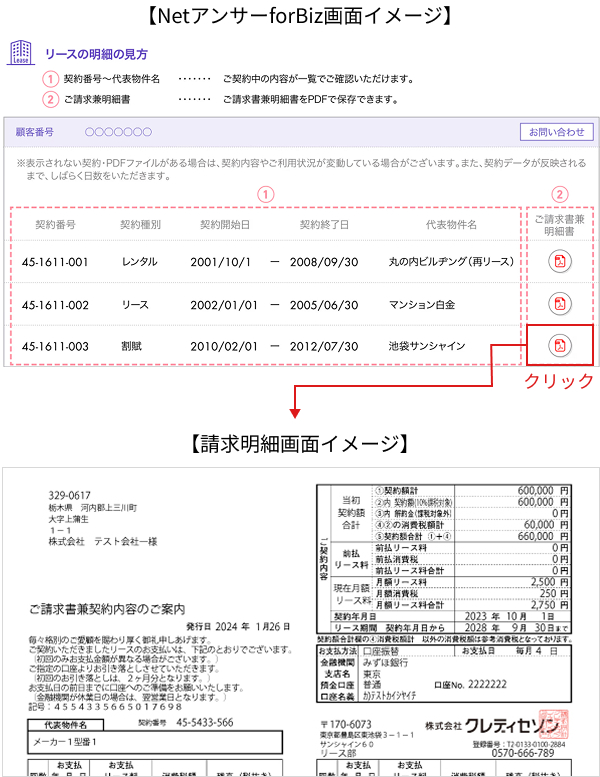Click circled 2 marker above the PDF column
600x777 pixels.
[560, 194]
